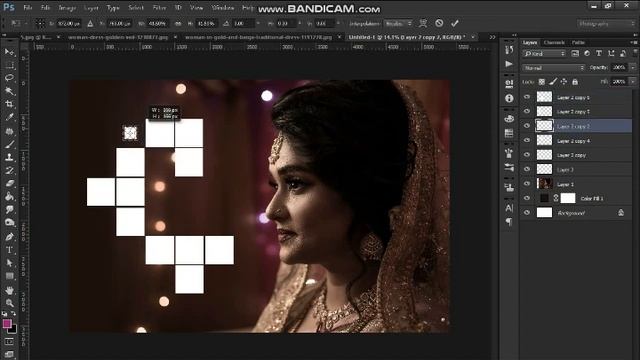Hide Layer 2 copy 4
The image size is (640, 360).
527,140
